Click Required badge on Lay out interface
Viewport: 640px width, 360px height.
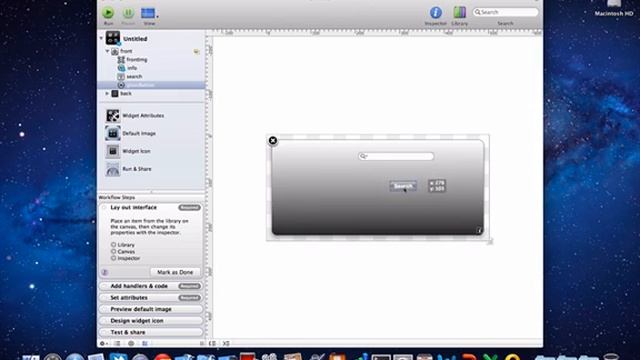pyautogui.click(x=189, y=207)
